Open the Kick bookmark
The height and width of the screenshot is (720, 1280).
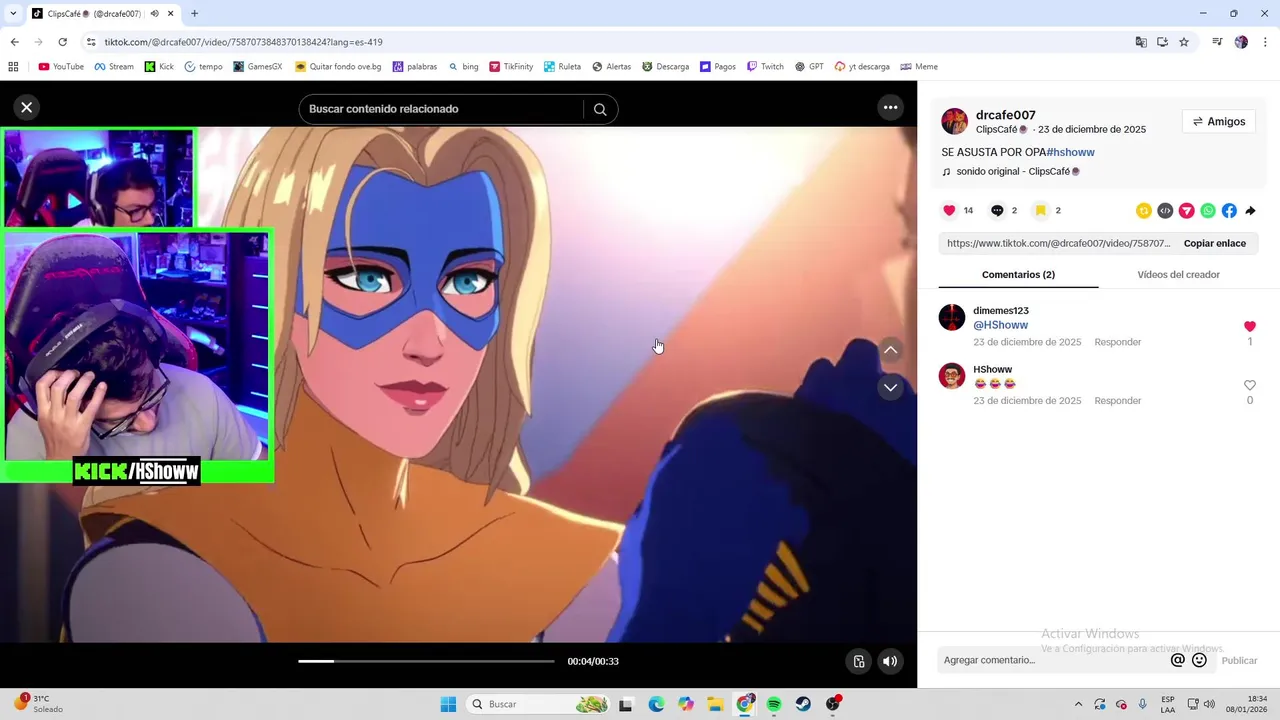[159, 67]
